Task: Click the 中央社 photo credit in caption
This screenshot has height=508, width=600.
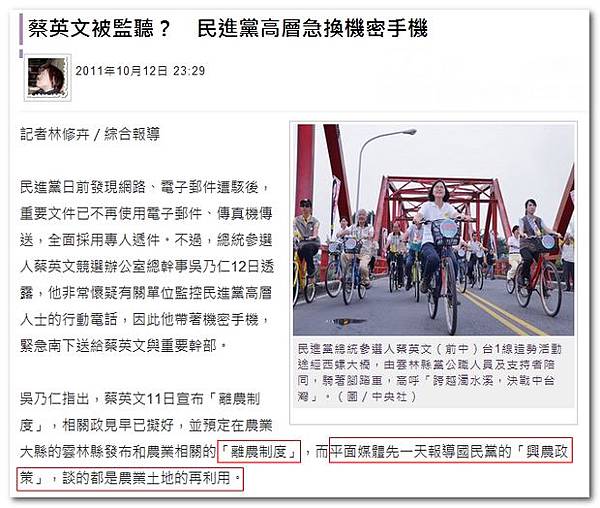Action: coord(389,396)
